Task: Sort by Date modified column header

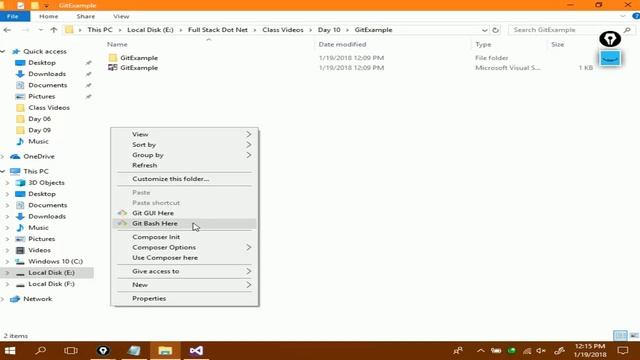Action: tap(342, 44)
